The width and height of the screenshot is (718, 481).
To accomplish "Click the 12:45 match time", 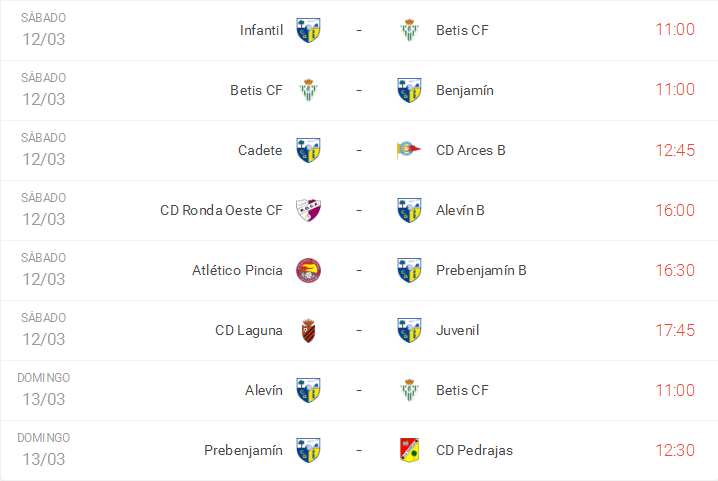I will (x=675, y=150).
